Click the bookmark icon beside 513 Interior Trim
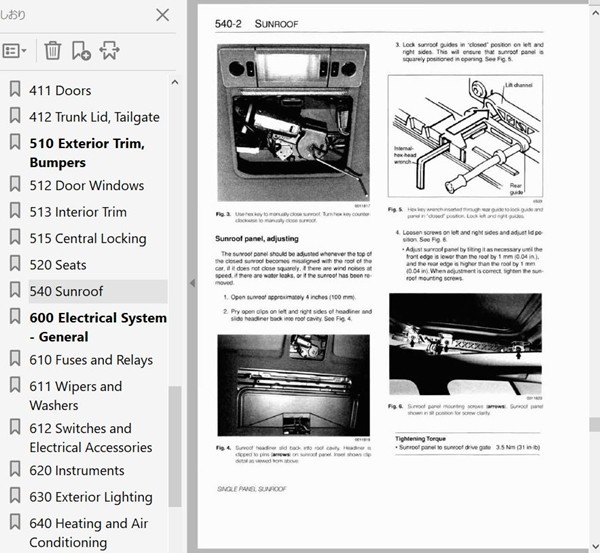Image resolution: width=600 pixels, height=553 pixels. (15, 210)
